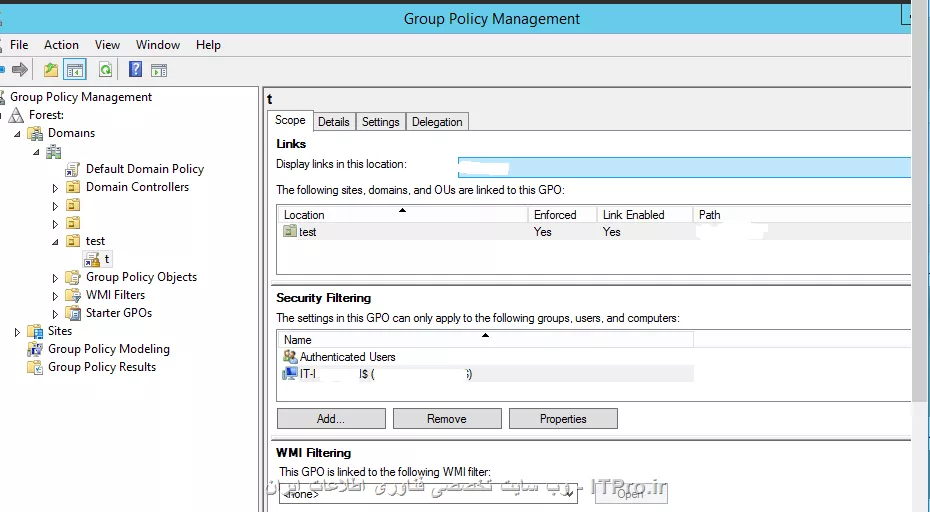Collapse the Domains node

(x=17, y=134)
